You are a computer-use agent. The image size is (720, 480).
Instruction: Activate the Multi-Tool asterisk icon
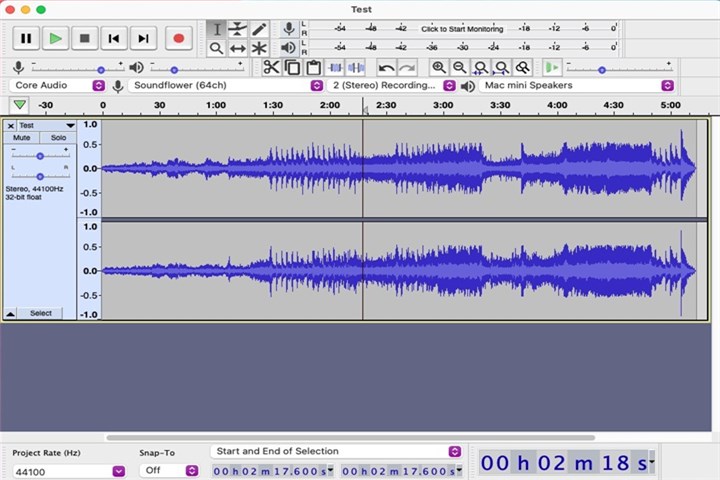260,48
